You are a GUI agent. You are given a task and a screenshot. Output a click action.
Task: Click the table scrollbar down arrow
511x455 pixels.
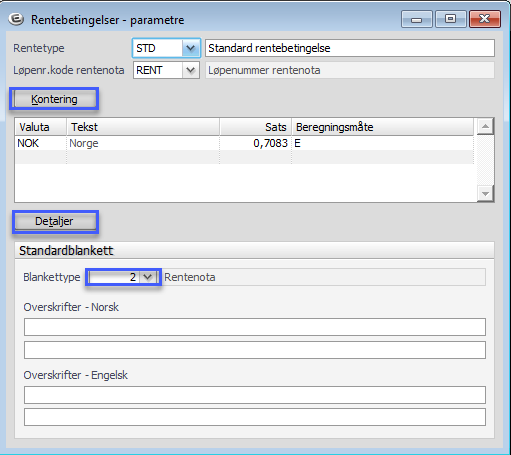click(485, 194)
